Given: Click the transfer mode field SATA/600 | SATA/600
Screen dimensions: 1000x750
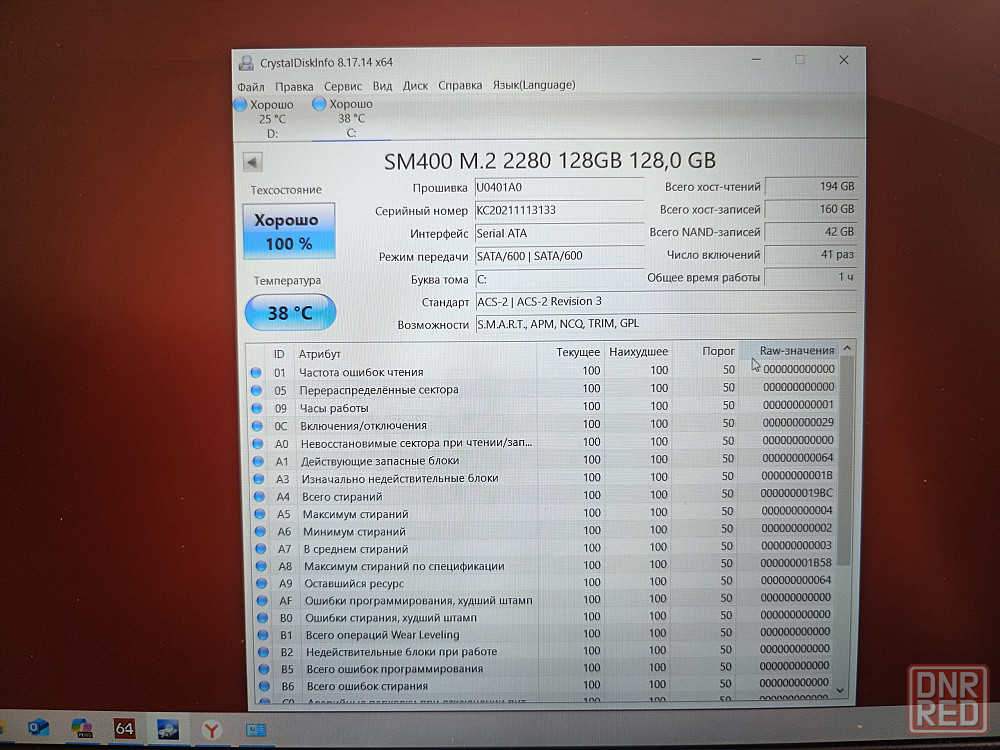Looking at the screenshot, I should (x=559, y=256).
